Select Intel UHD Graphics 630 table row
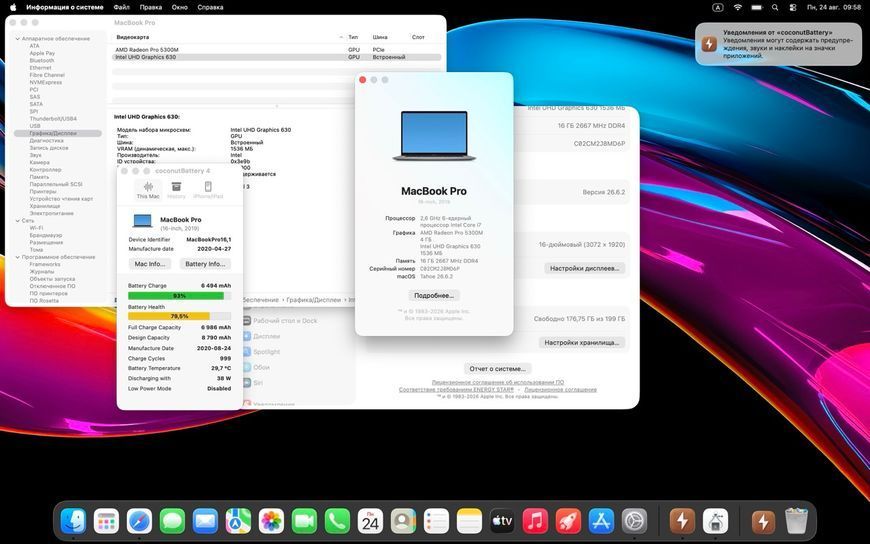 click(x=276, y=57)
